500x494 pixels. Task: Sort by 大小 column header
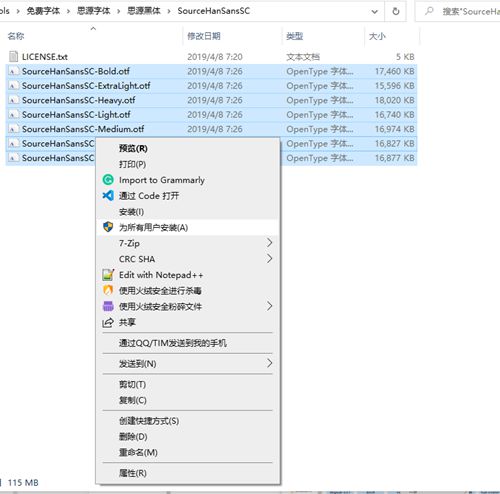tap(377, 36)
